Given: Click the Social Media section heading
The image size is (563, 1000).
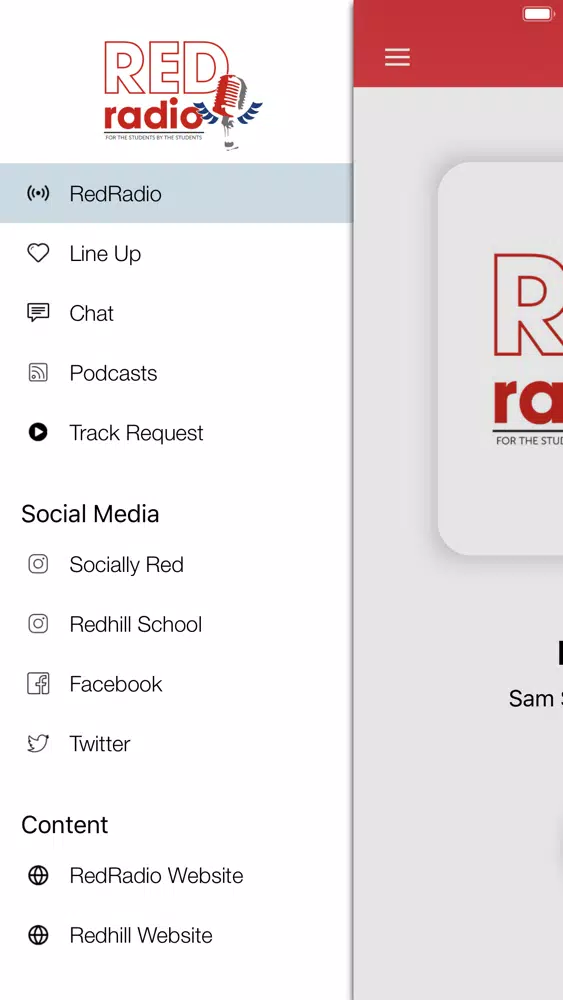Looking at the screenshot, I should point(90,514).
